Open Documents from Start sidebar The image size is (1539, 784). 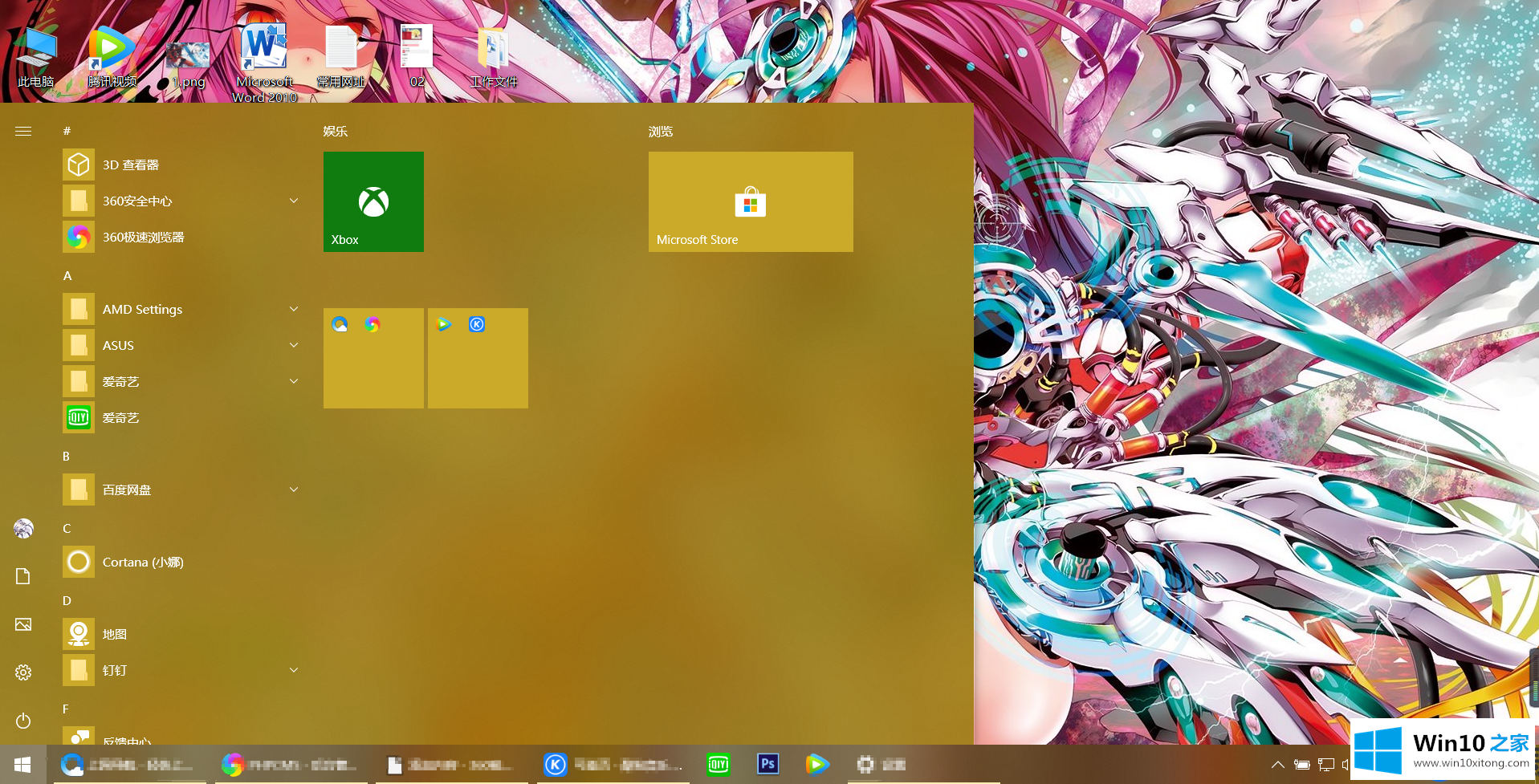click(x=23, y=576)
